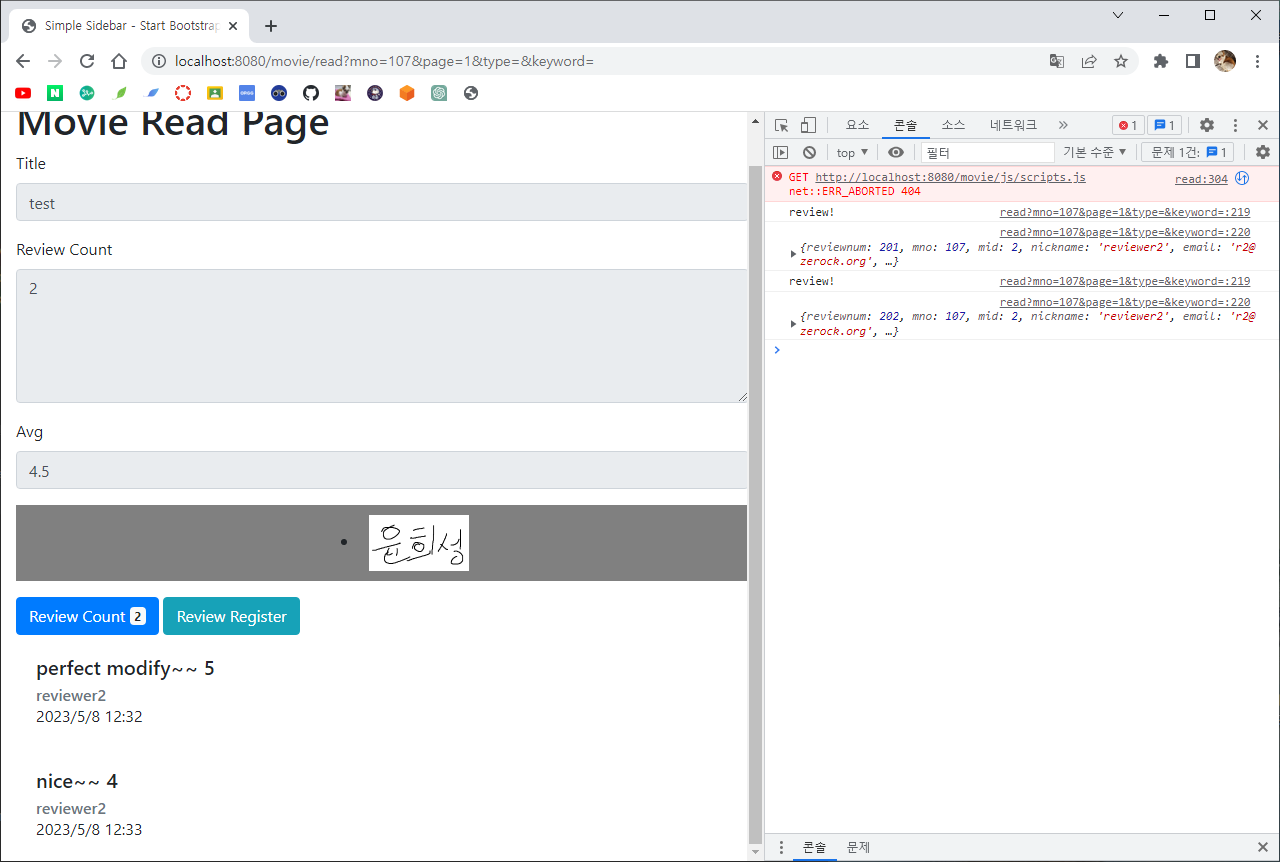The width and height of the screenshot is (1280, 862).
Task: Translate this page with Google Translate icon
Action: [x=1057, y=61]
